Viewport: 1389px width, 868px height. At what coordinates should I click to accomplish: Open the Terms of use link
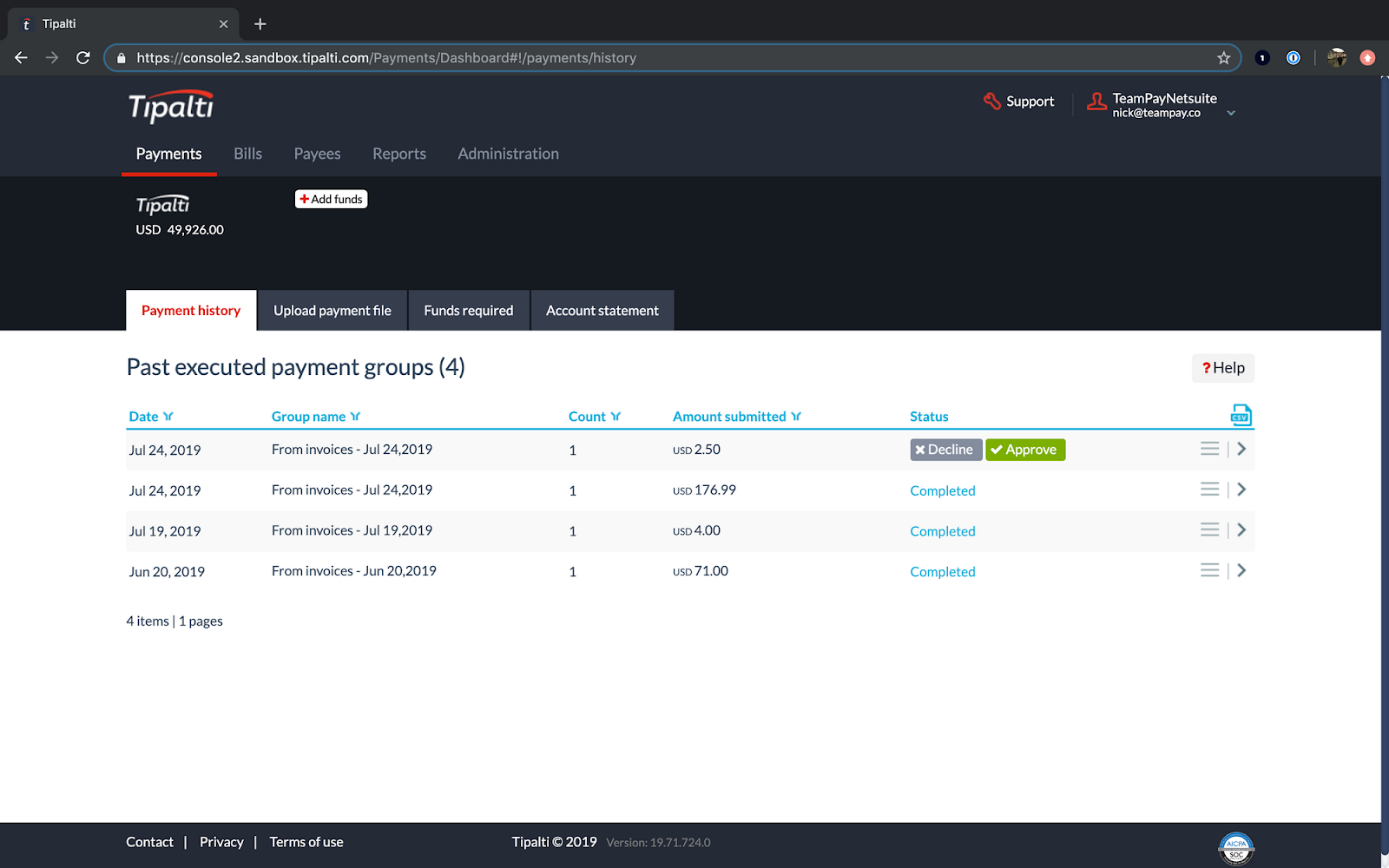click(x=306, y=842)
